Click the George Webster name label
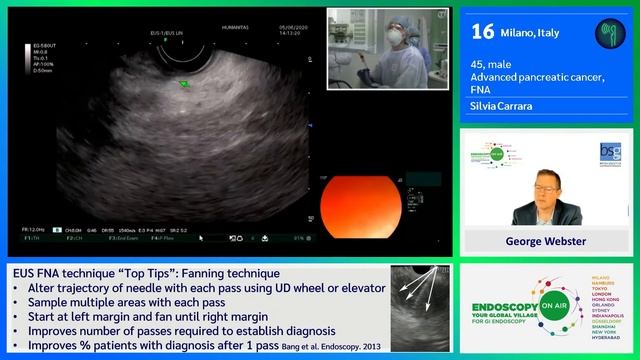This screenshot has height=360, width=640. [546, 241]
